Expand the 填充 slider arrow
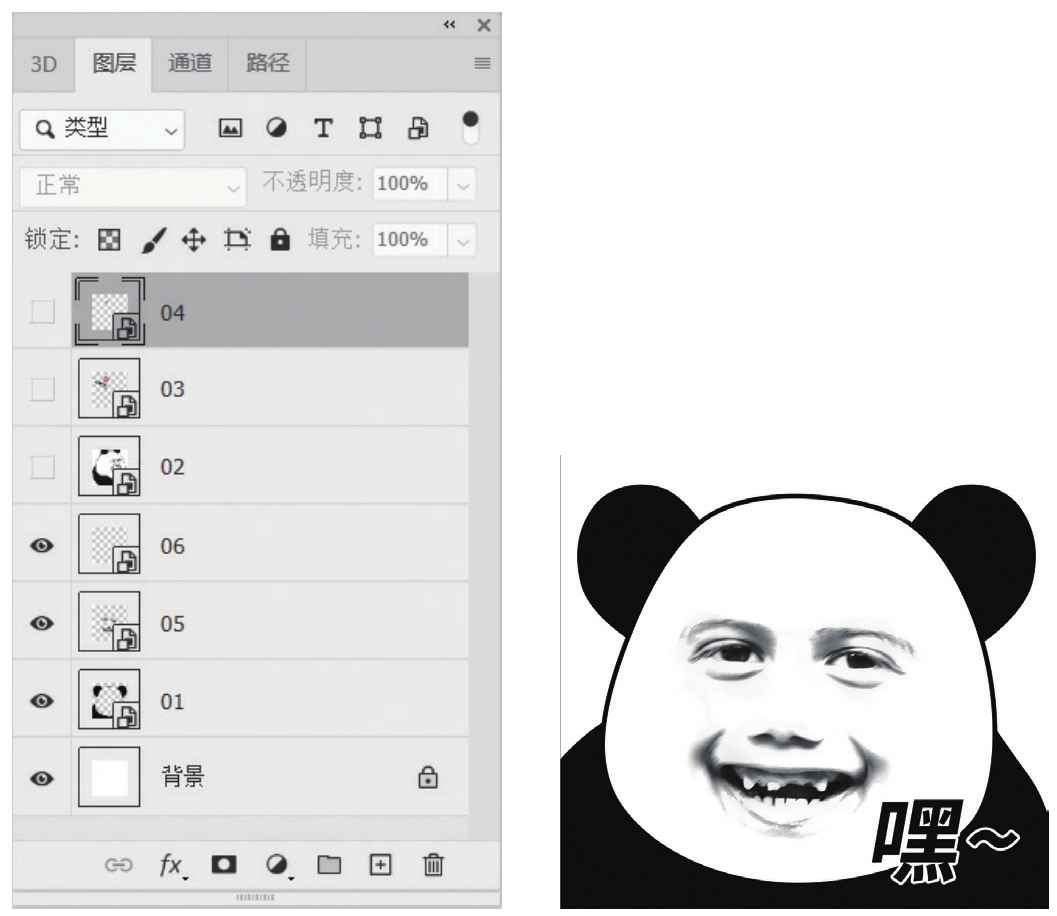 click(x=463, y=241)
